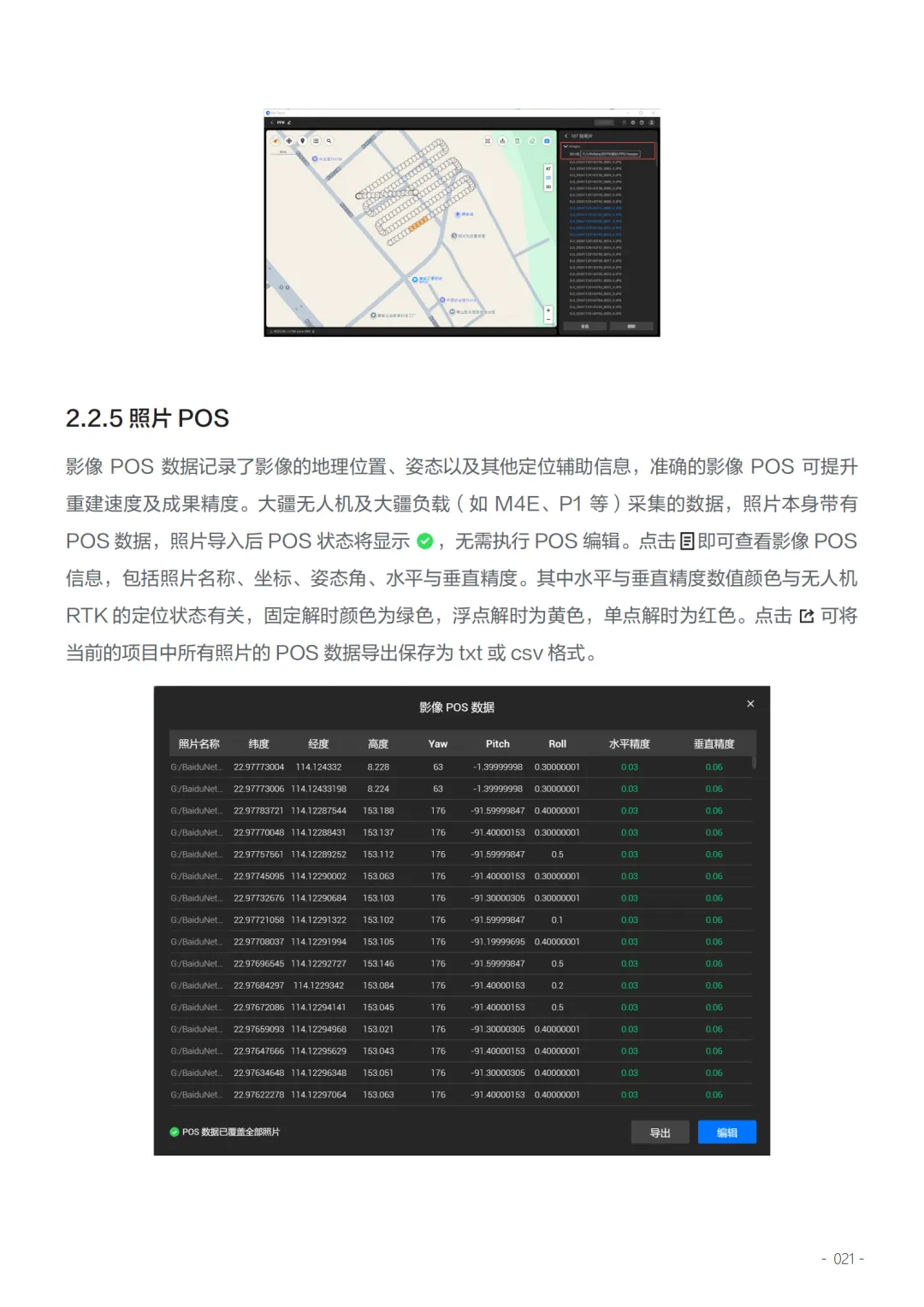
Task: Click altitude cell 8.224
Action: [x=378, y=789]
